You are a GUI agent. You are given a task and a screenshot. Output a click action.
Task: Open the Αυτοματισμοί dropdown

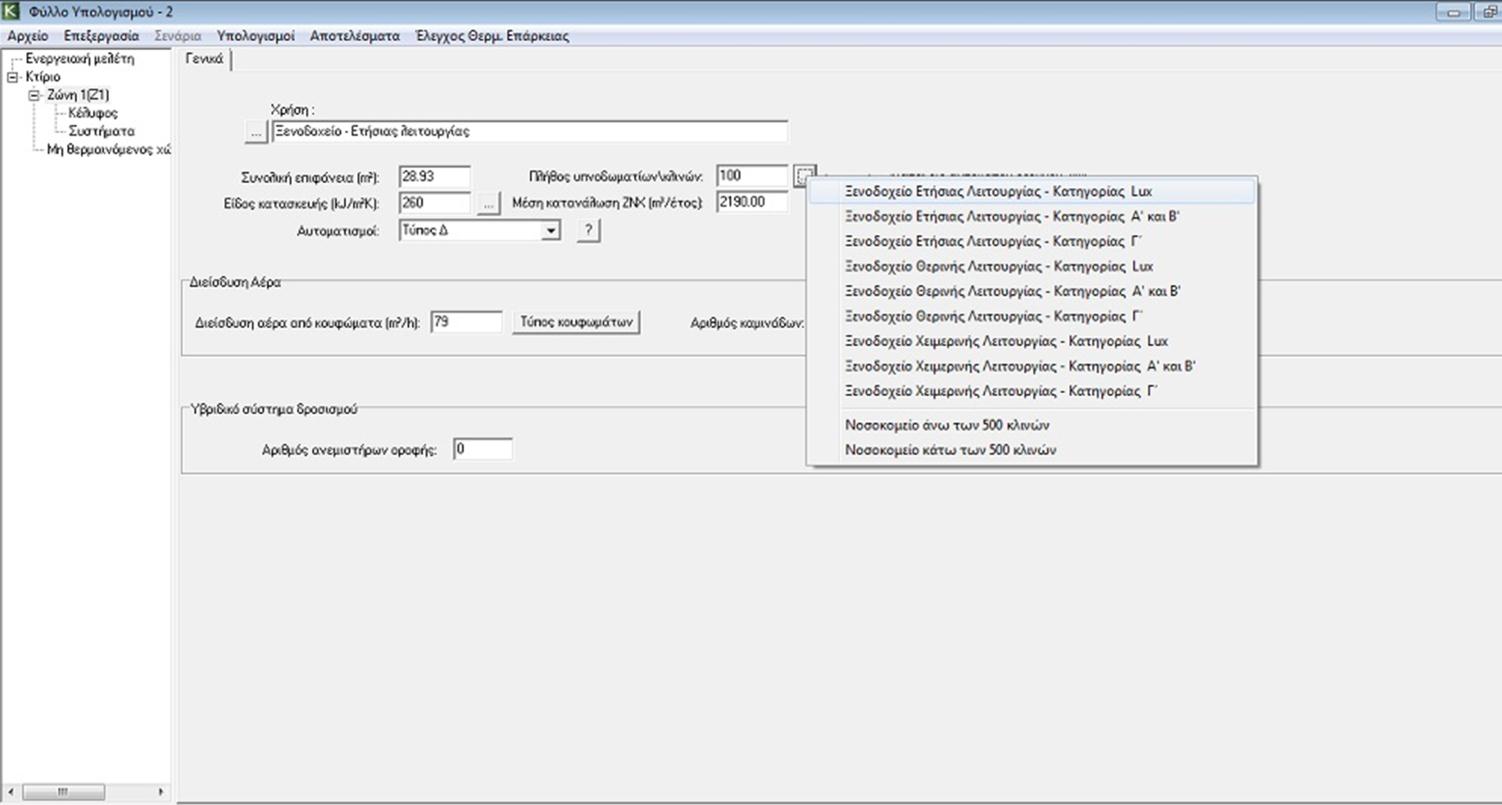[x=550, y=231]
